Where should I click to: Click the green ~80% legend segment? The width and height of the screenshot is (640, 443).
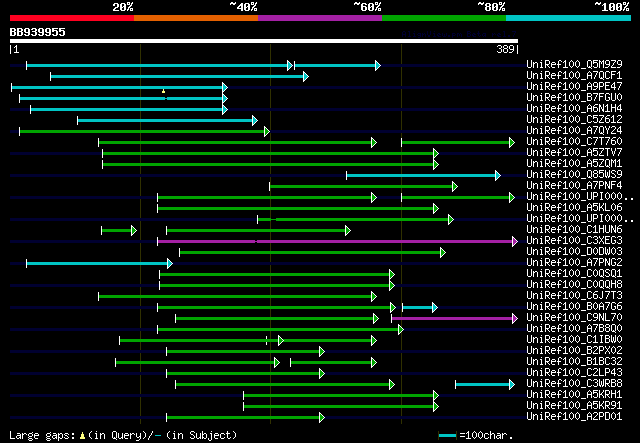(444, 18)
